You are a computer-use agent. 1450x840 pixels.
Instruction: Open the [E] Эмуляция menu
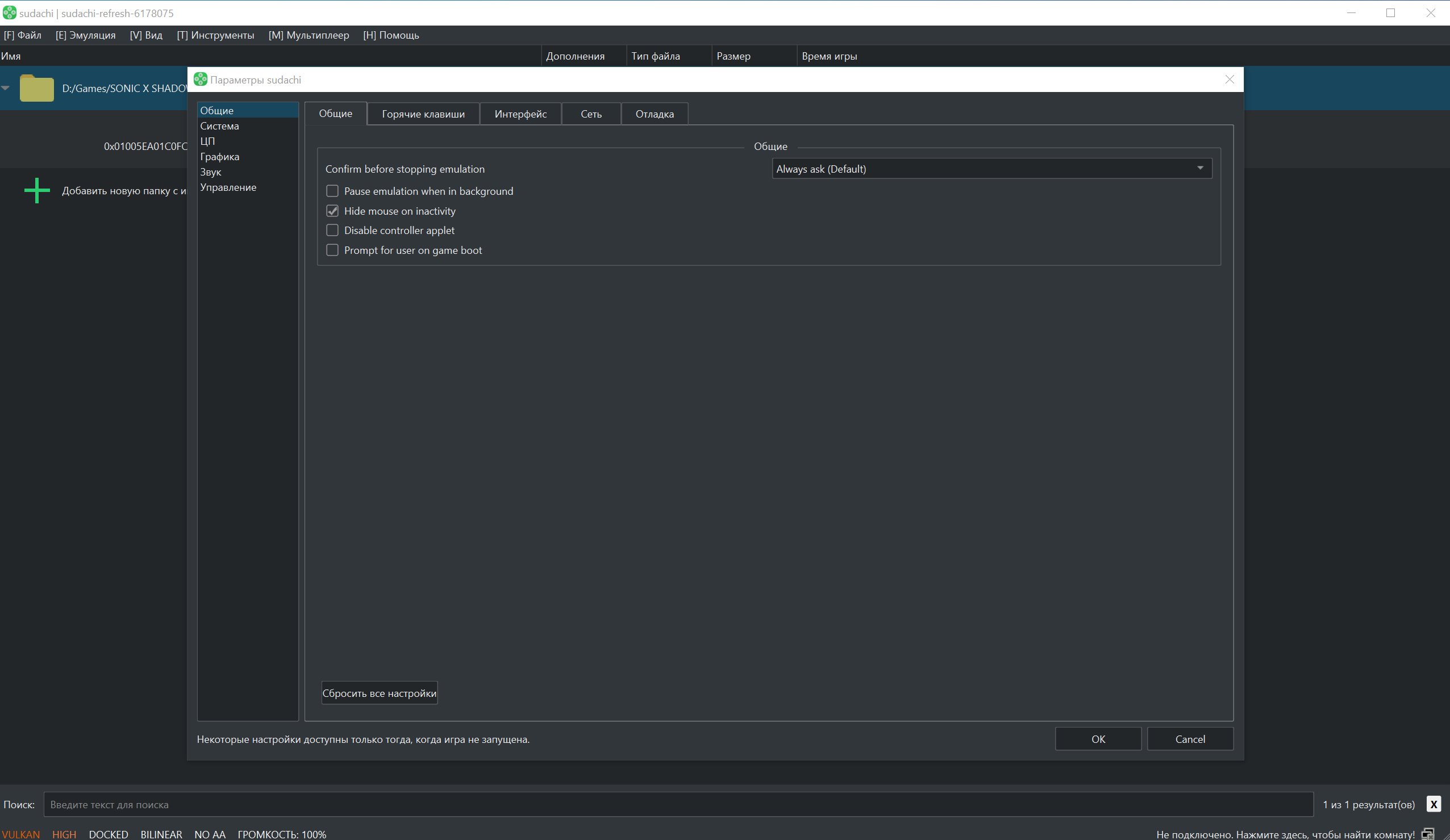pyautogui.click(x=85, y=35)
